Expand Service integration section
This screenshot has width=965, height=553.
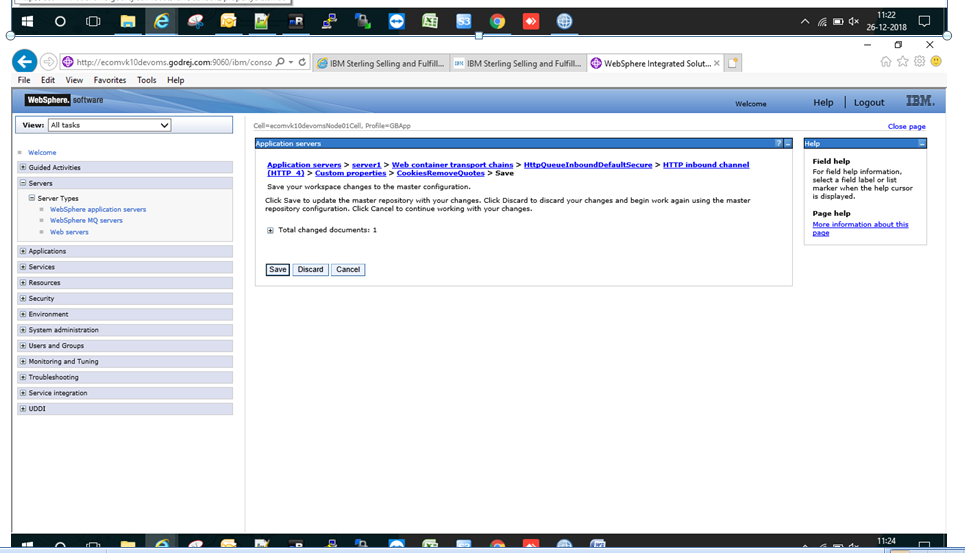23,392
